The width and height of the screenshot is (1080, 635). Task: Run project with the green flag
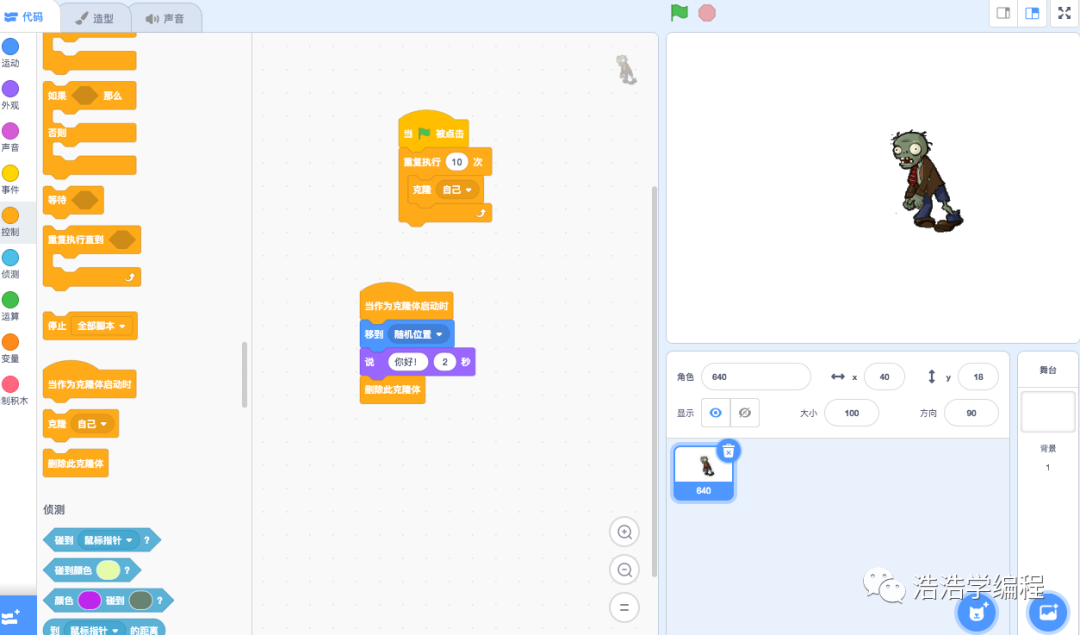pos(679,12)
